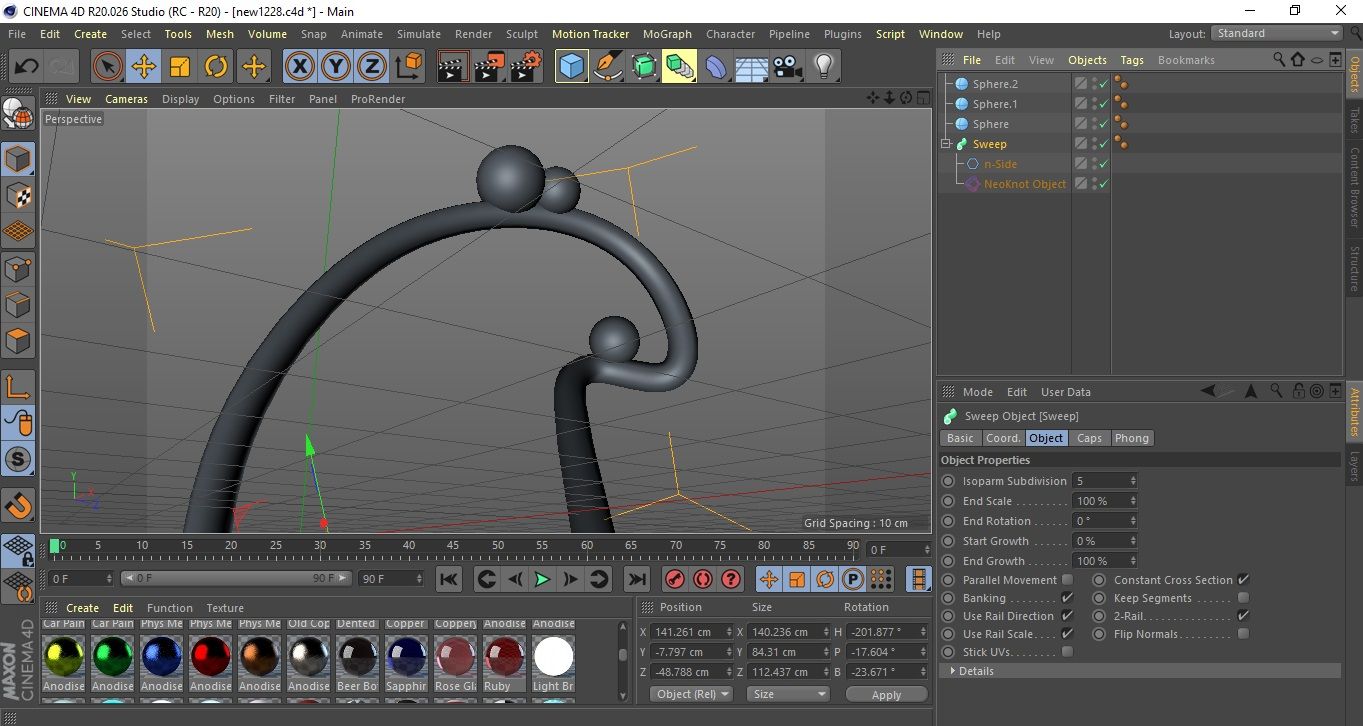Open the deformer Bend icon

pyautogui.click(x=715, y=67)
